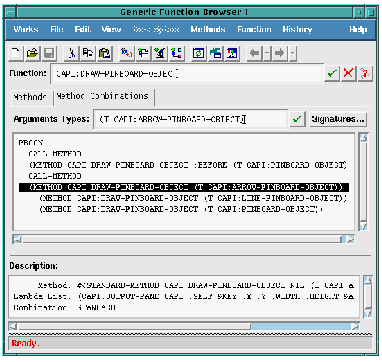Click down arrow of Description vertical scrollbar
The width and height of the screenshot is (382, 362).
[x=368, y=313]
